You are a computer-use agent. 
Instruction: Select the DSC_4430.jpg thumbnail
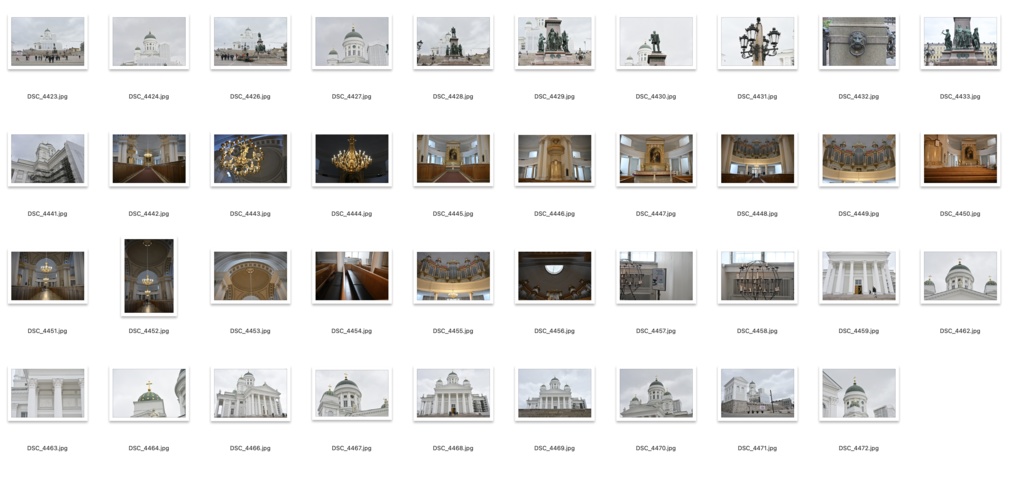pos(656,42)
